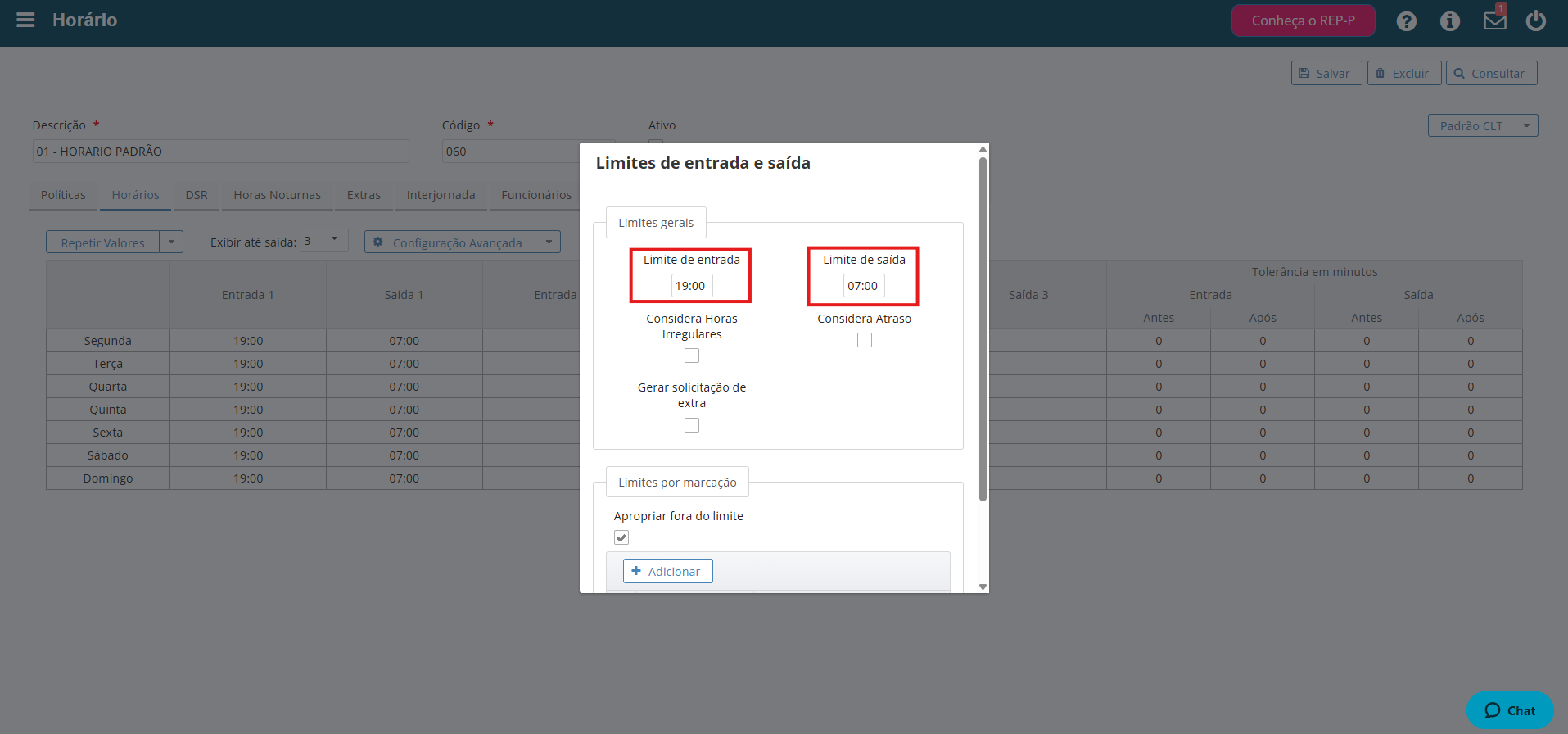
Task: Click Quinta Saída 1 cell 07:00
Action: click(404, 410)
